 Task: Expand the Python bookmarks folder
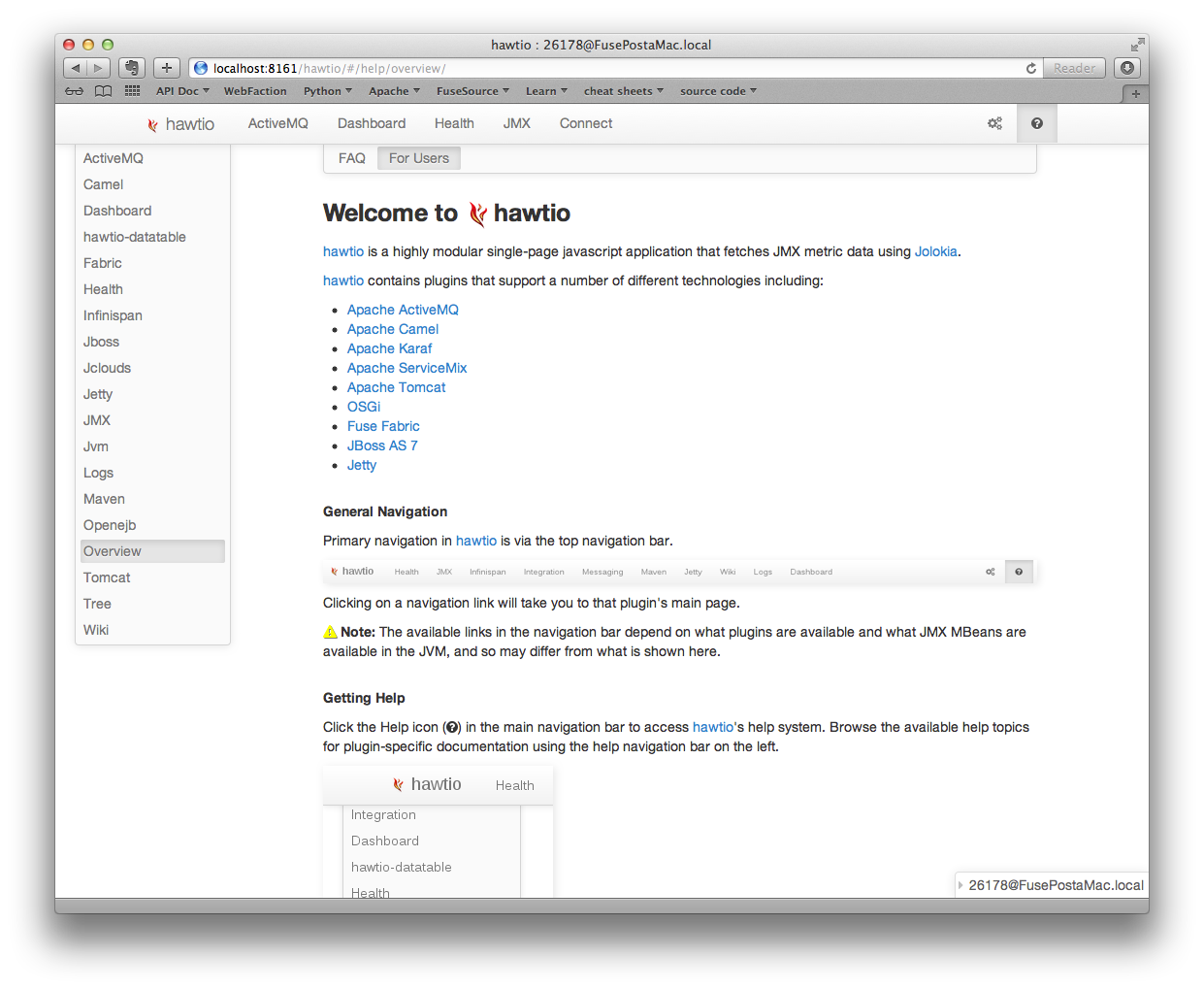point(328,91)
